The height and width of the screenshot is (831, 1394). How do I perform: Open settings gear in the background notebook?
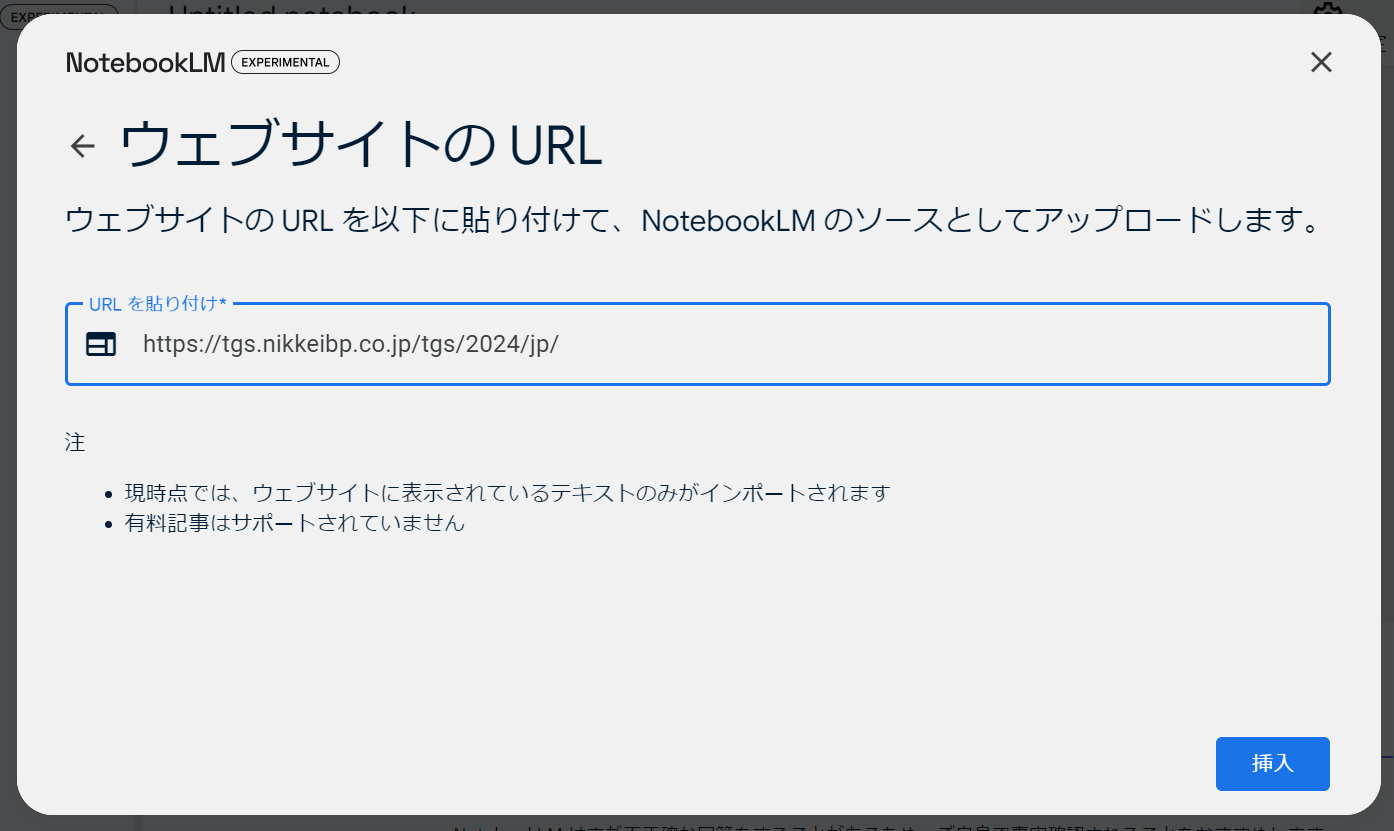pyautogui.click(x=1326, y=10)
